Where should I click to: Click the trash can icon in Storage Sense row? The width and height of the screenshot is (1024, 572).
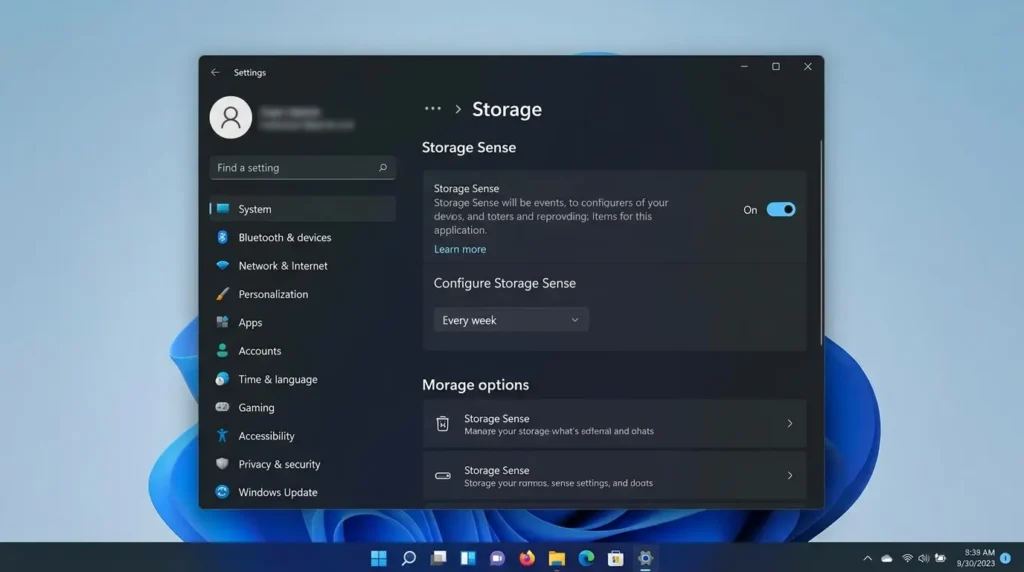click(x=443, y=424)
